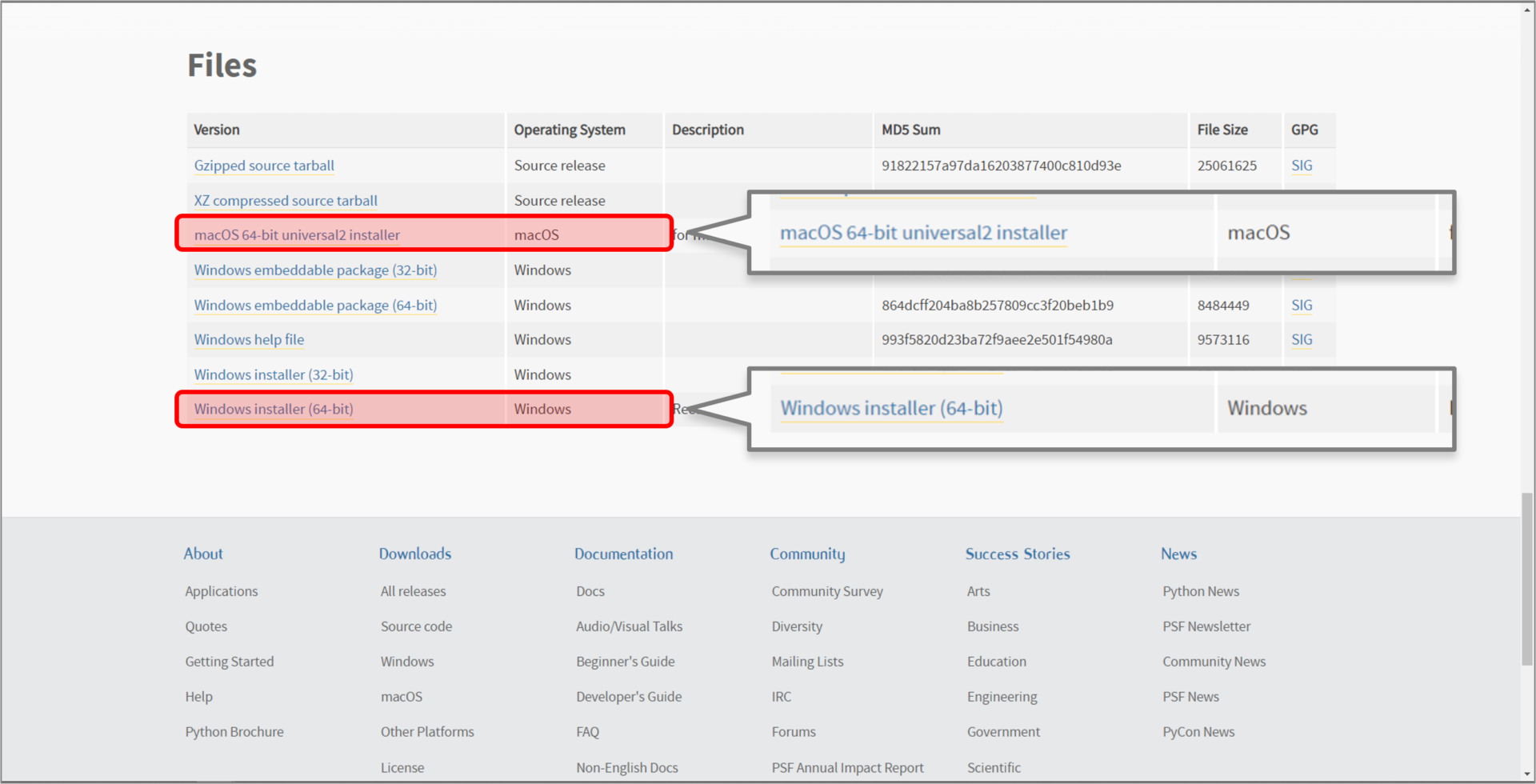Click the Success Stories footer heading
The width and height of the screenshot is (1536, 784).
[x=1017, y=554]
